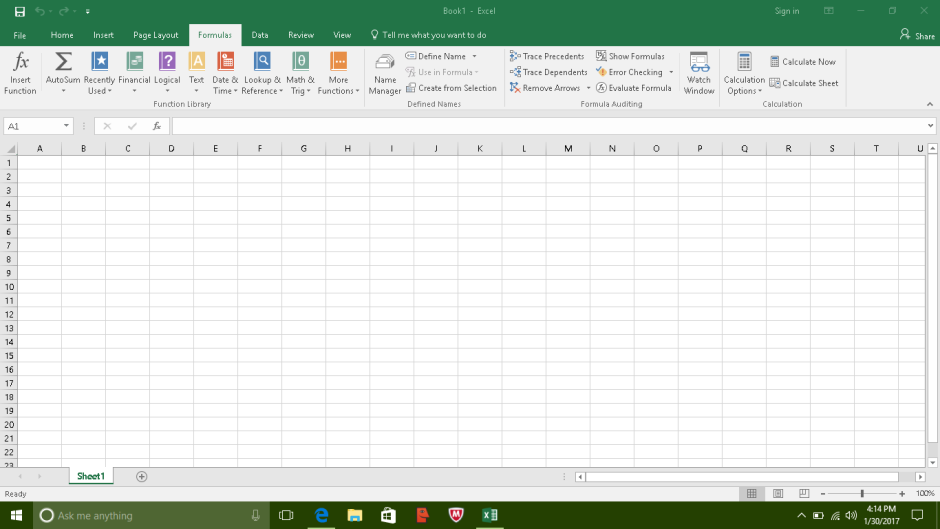Switch to the Insert tab
940x529 pixels.
103,35
